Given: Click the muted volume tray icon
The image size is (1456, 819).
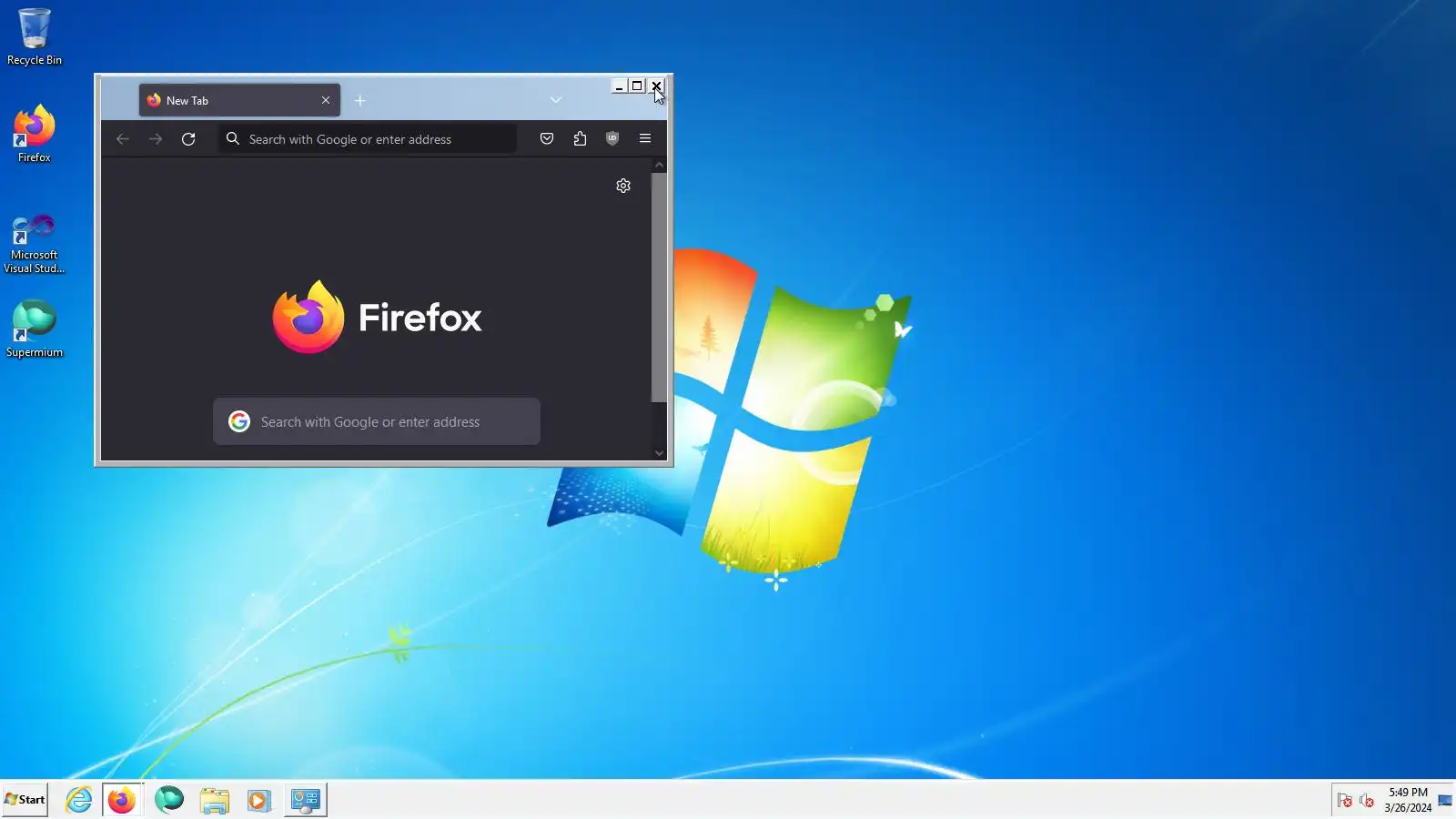Looking at the screenshot, I should click(1367, 801).
